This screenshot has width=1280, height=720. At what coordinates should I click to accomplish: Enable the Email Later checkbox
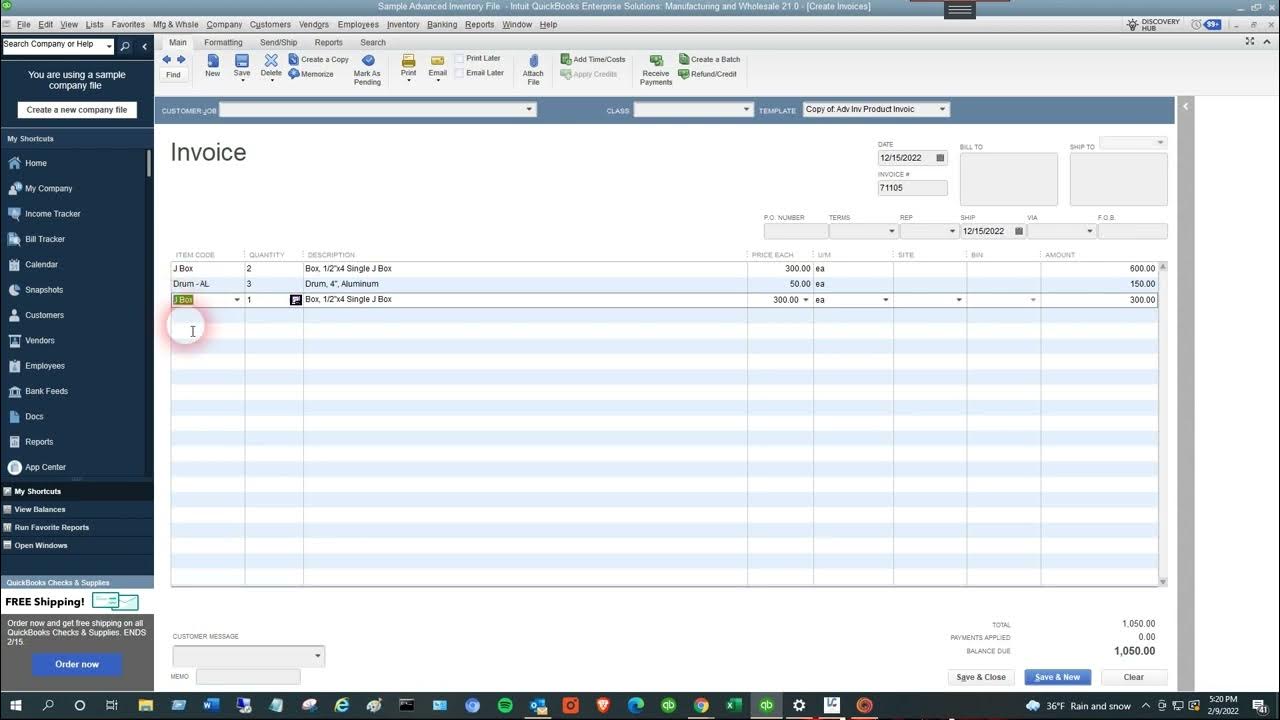(460, 73)
